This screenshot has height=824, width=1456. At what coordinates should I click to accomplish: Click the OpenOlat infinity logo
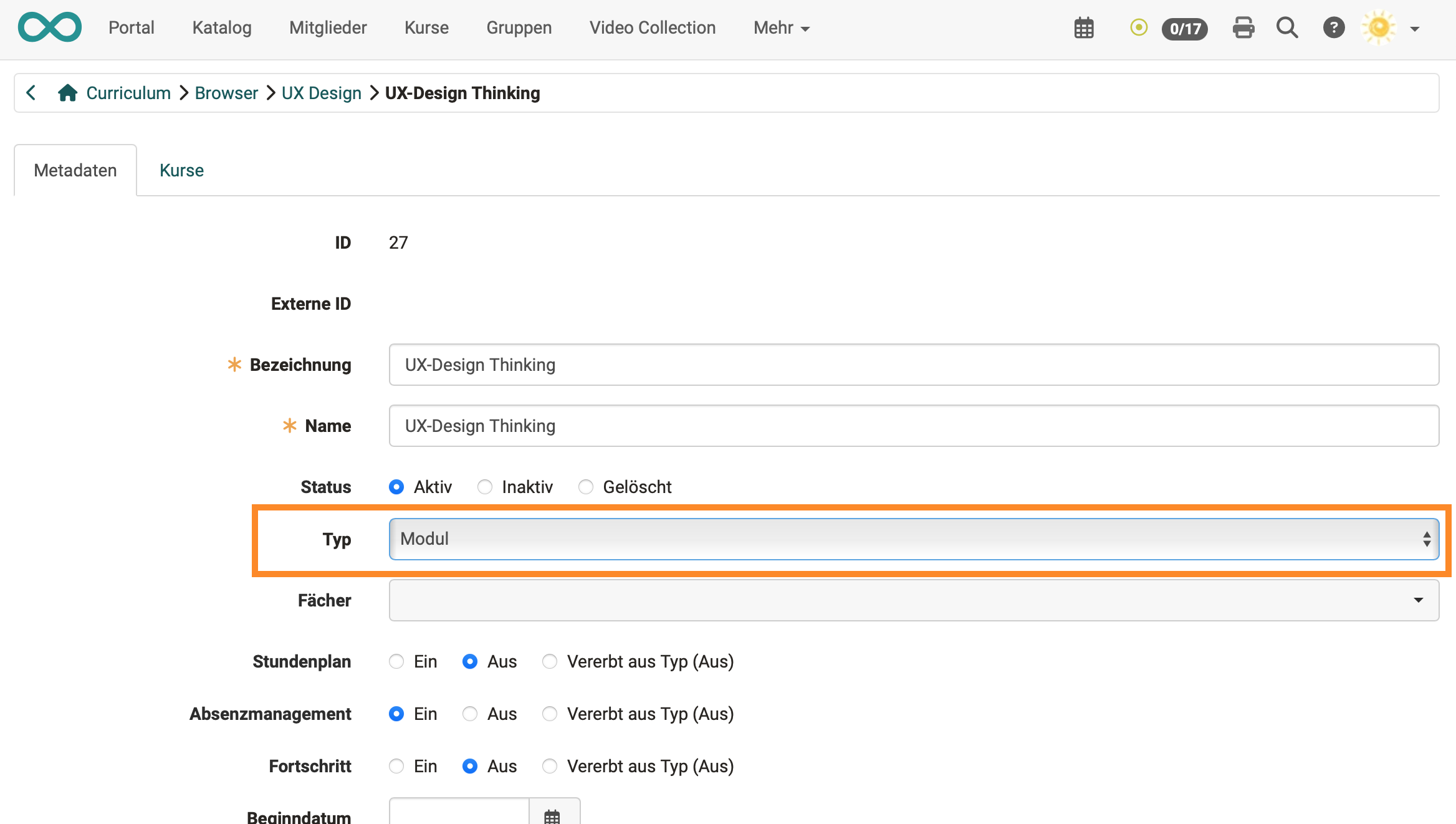coord(50,27)
